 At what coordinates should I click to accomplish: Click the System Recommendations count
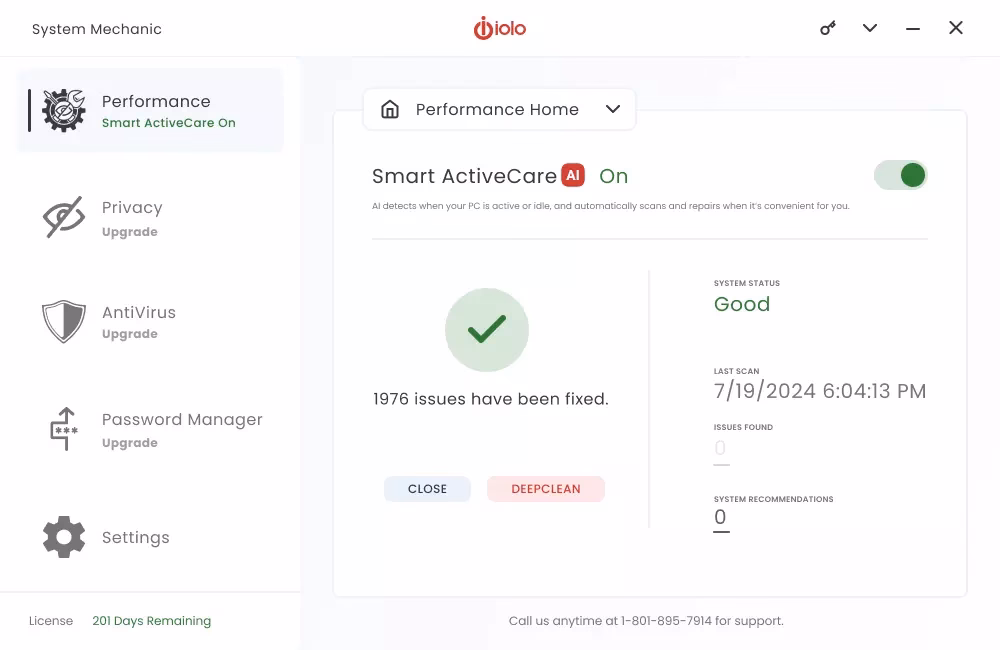coord(720,518)
